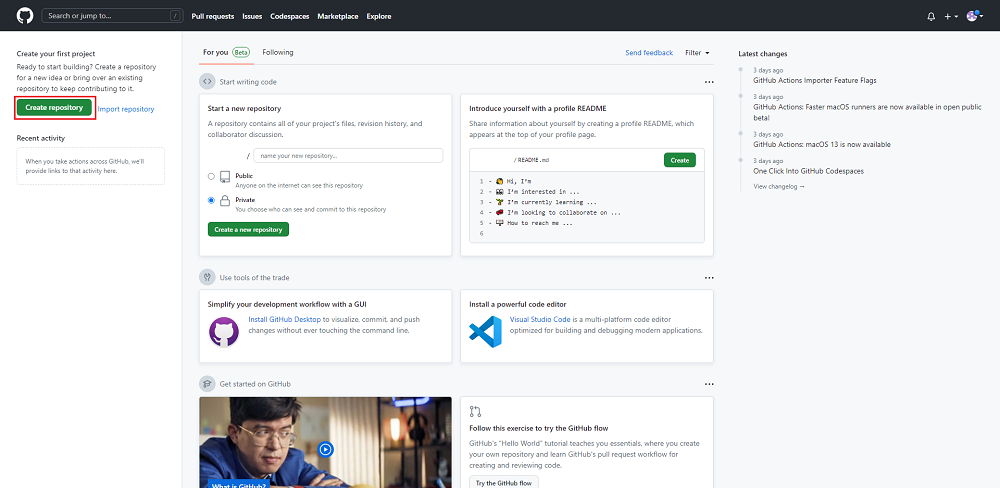Open the user avatar menu
Viewport: 1000px width, 488px height.
click(974, 16)
